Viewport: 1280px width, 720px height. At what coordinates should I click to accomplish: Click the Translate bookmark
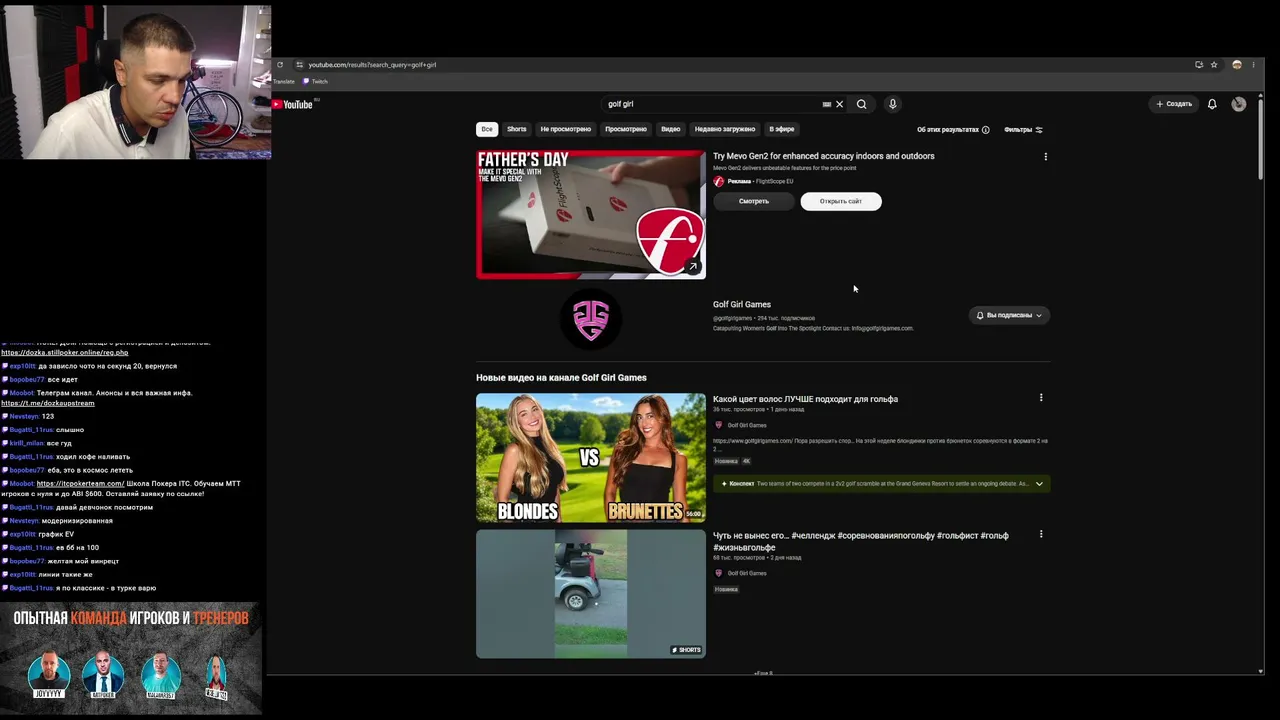284,82
